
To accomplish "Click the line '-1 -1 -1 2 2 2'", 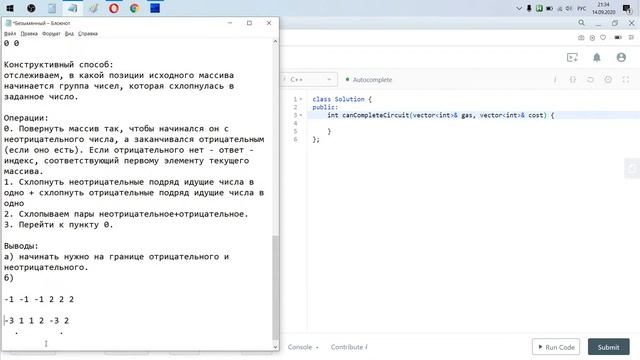I will pos(39,299).
